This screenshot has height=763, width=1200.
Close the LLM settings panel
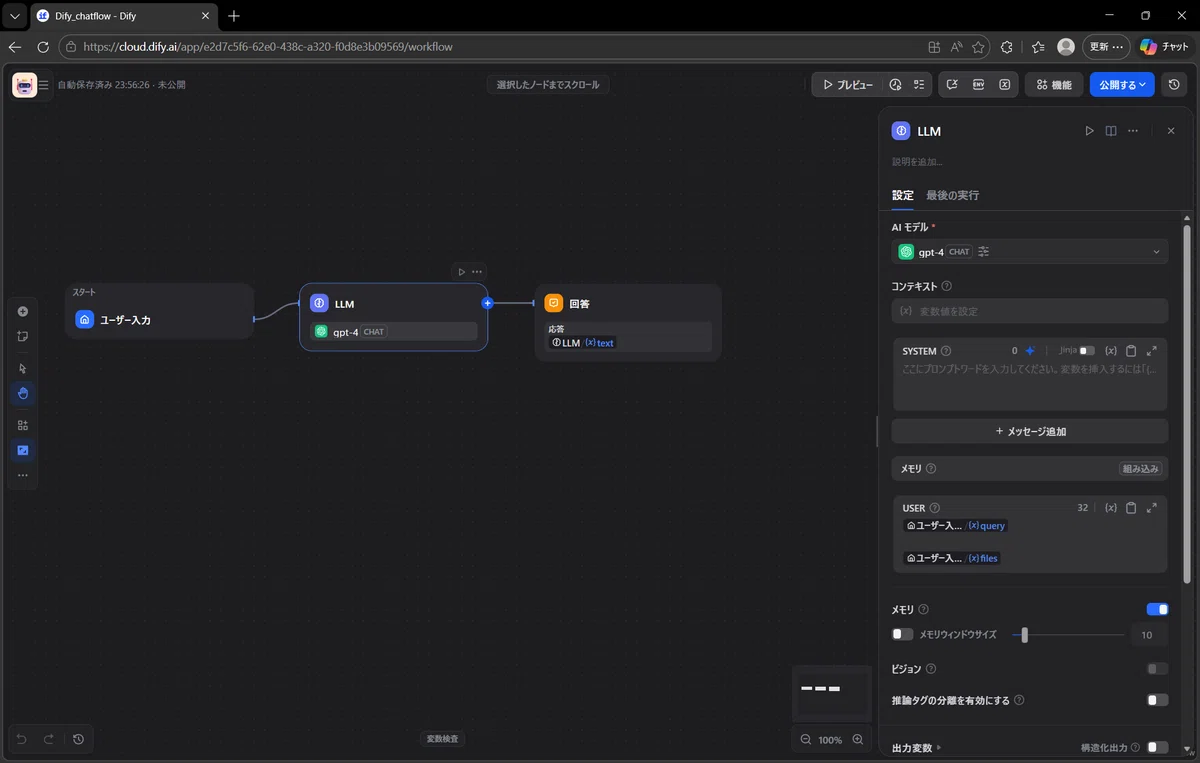click(1171, 131)
